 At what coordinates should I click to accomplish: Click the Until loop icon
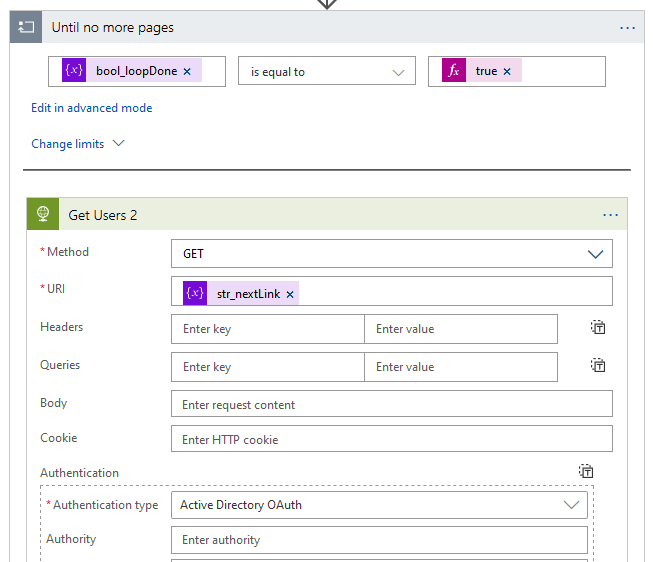pyautogui.click(x=25, y=28)
